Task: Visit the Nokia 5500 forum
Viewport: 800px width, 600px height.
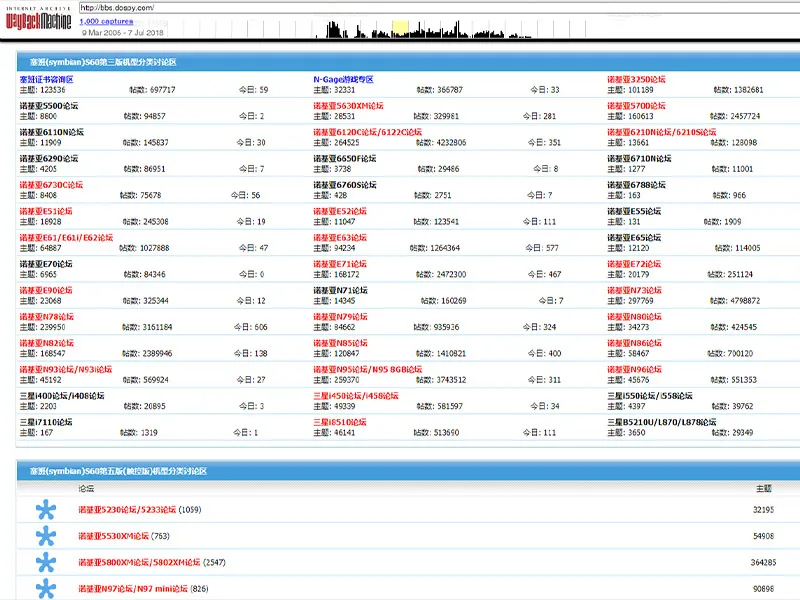Action: [x=49, y=106]
